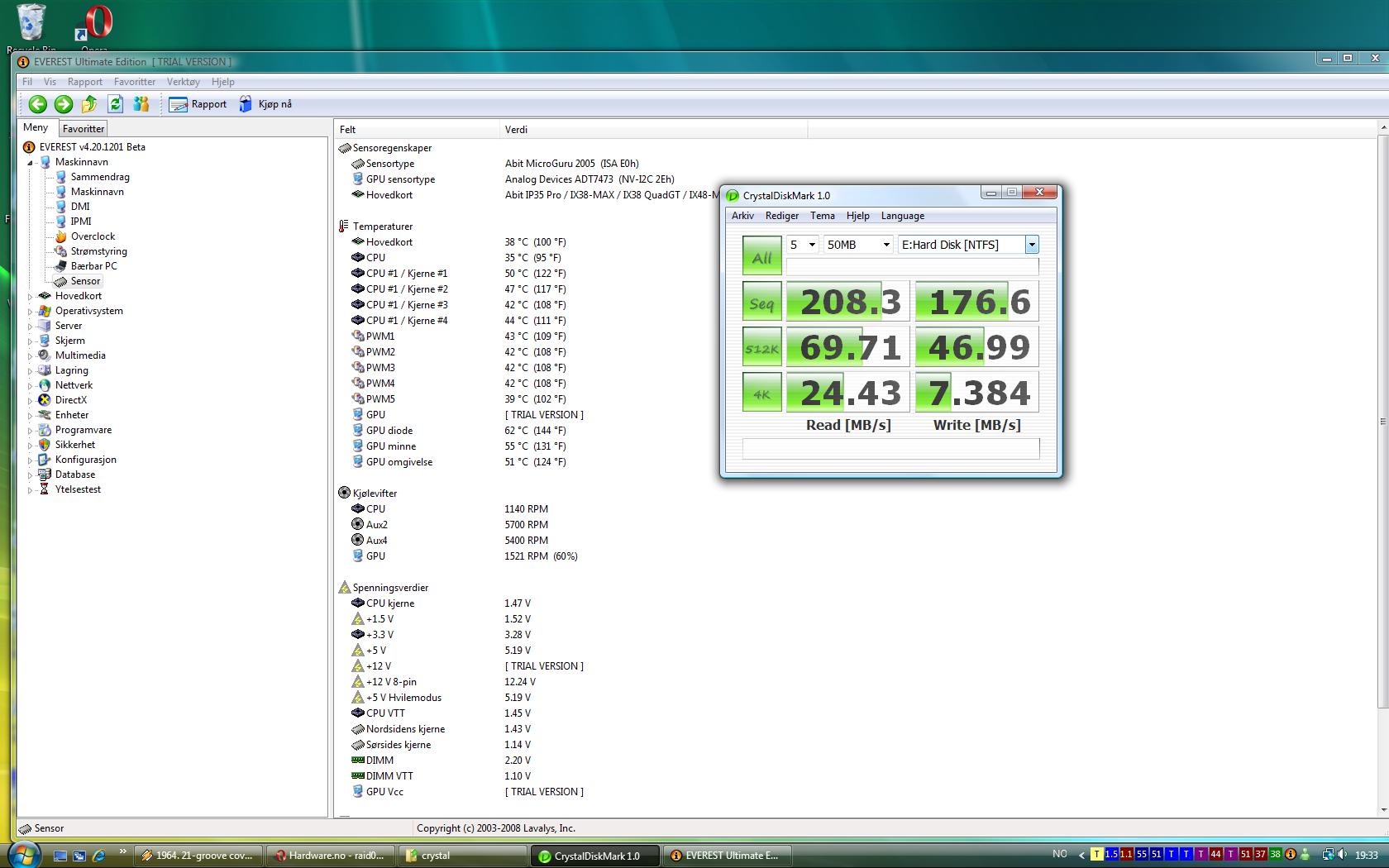Click the Sikkerhet shield icon
Image resolution: width=1389 pixels, height=868 pixels.
pyautogui.click(x=45, y=445)
